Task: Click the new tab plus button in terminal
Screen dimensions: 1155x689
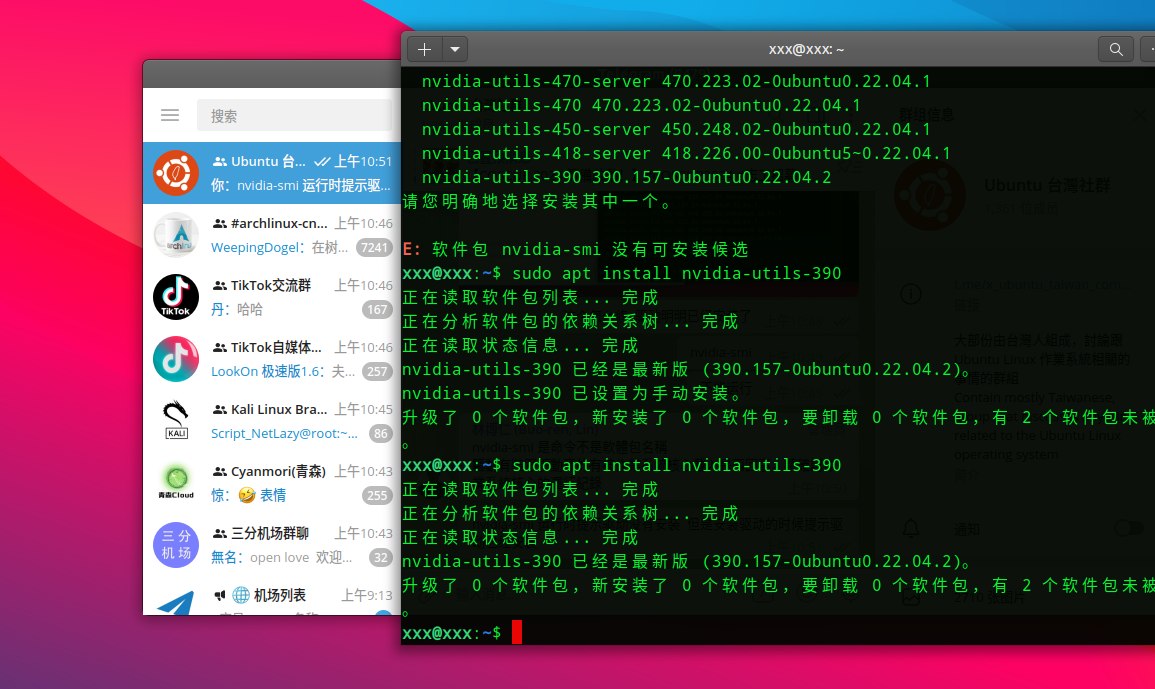Action: [x=424, y=49]
